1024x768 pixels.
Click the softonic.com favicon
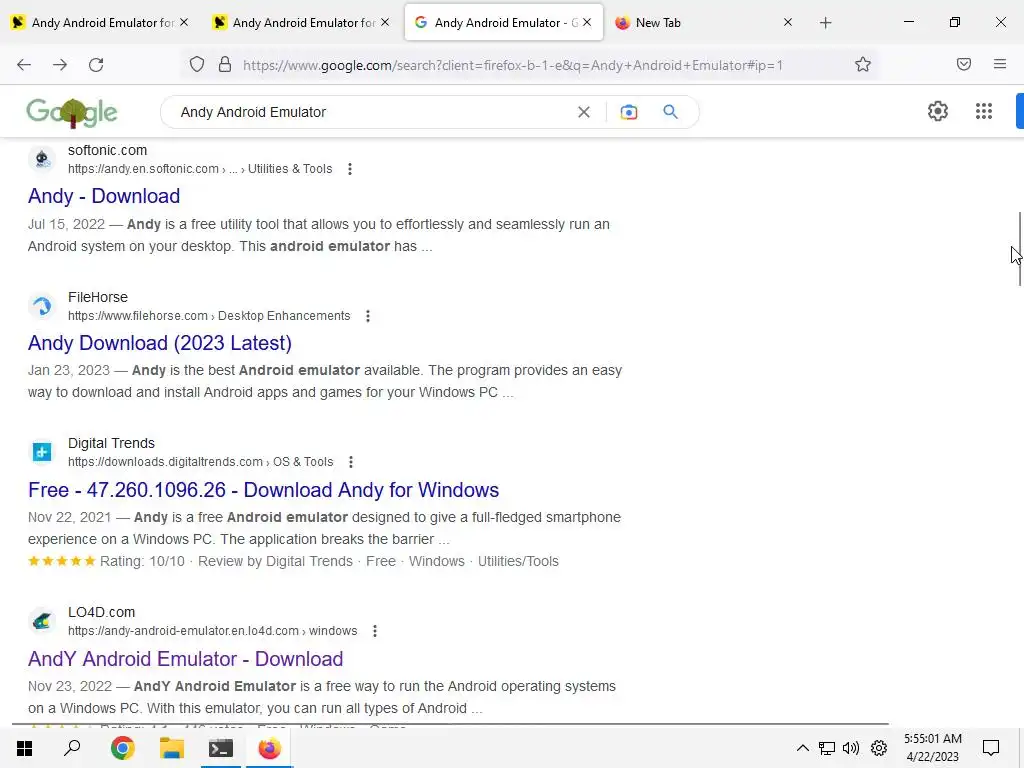coord(42,159)
